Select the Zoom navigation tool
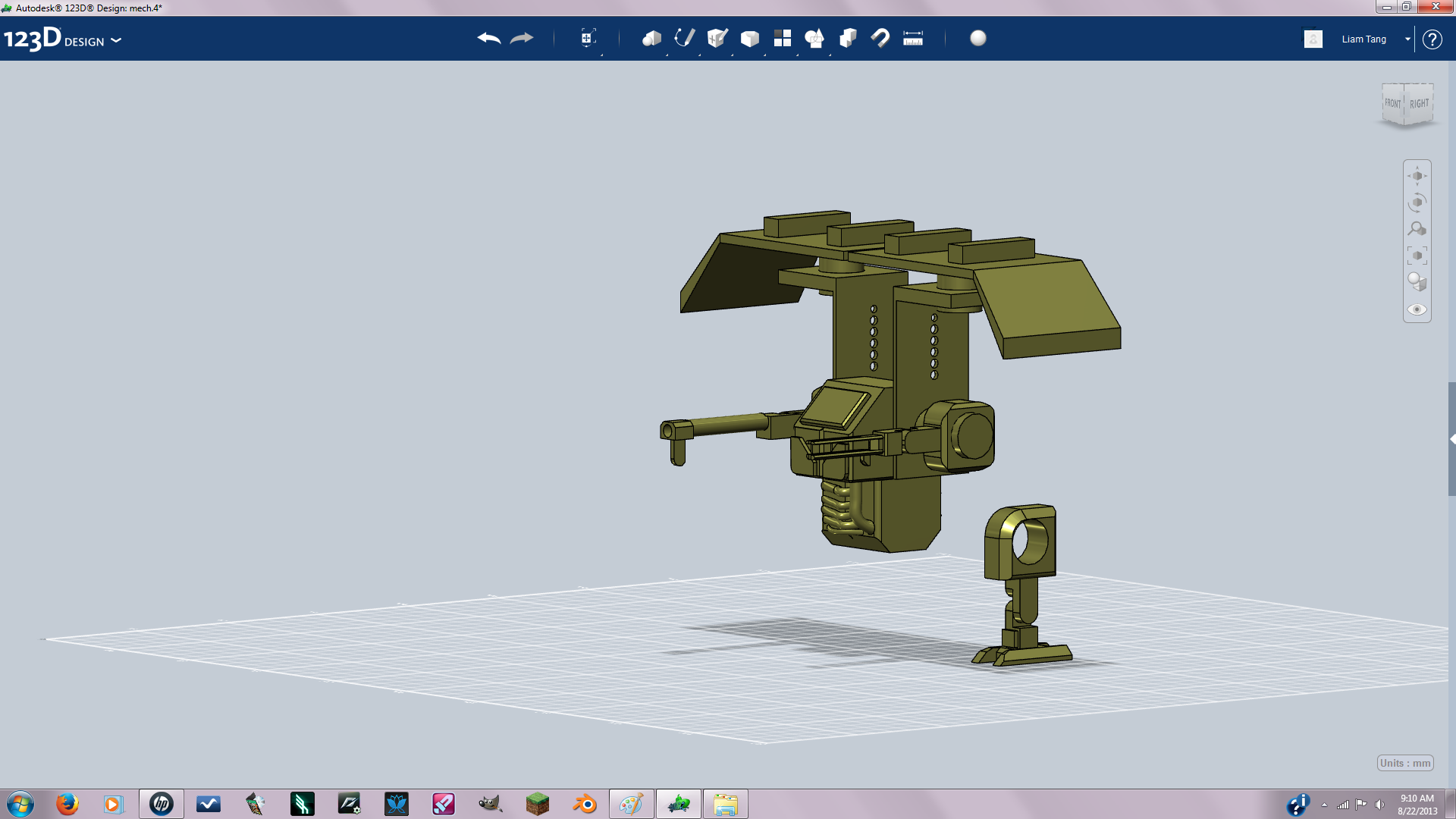Screen dimensions: 1456x819 1417,229
